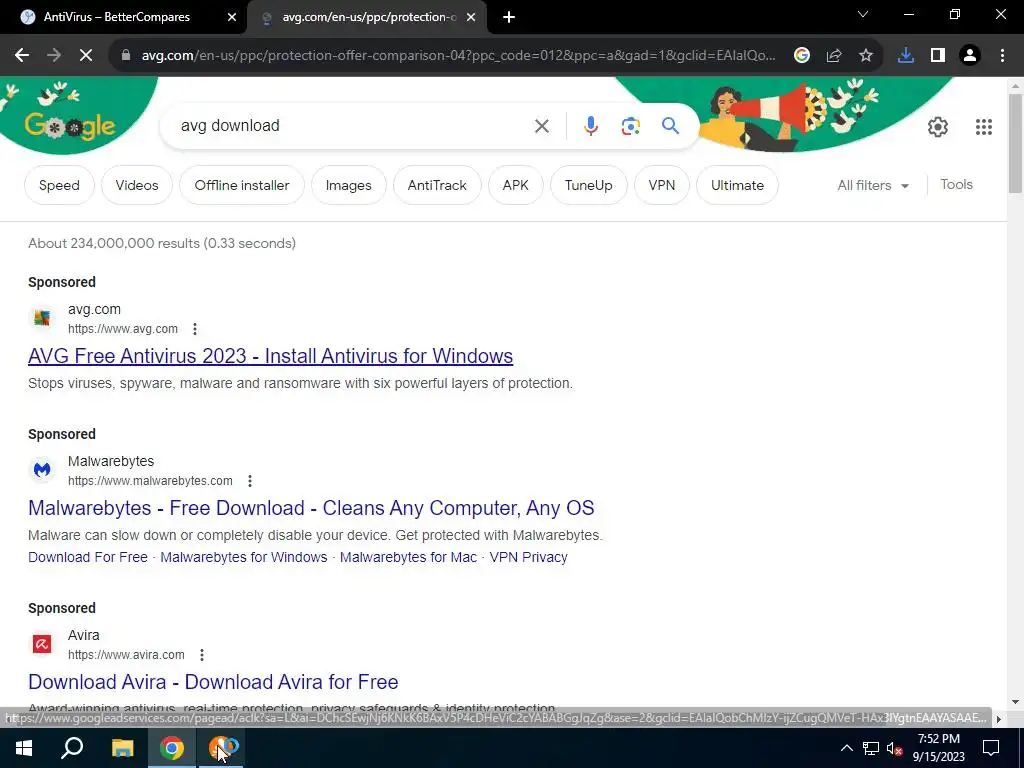The image size is (1024, 768).
Task: Open Windows taskbar search
Action: coord(72,748)
